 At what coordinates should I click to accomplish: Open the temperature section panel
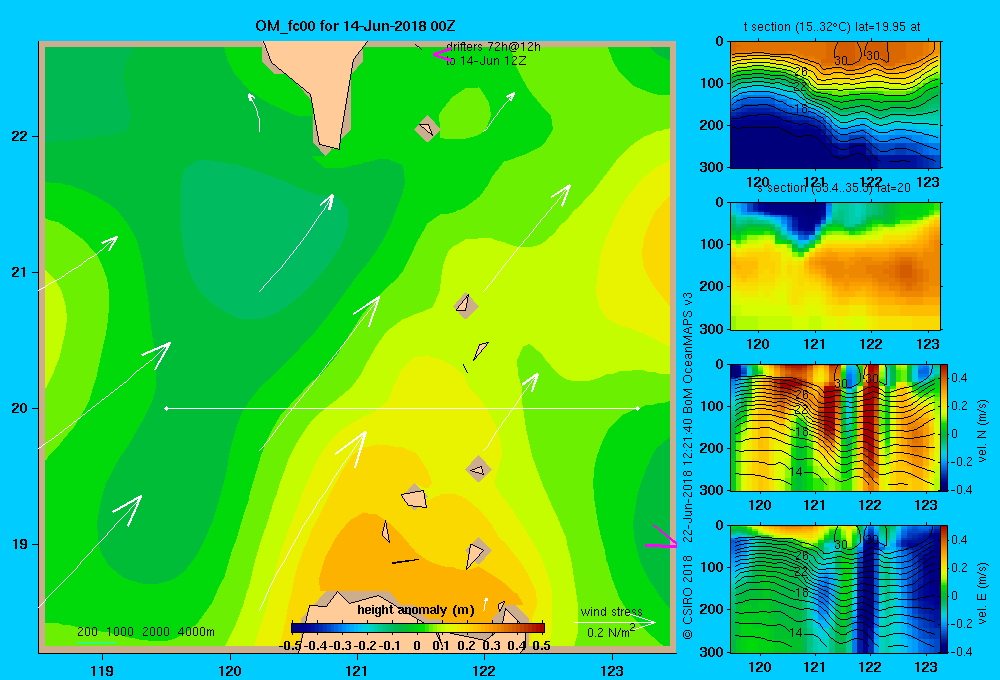[835, 105]
